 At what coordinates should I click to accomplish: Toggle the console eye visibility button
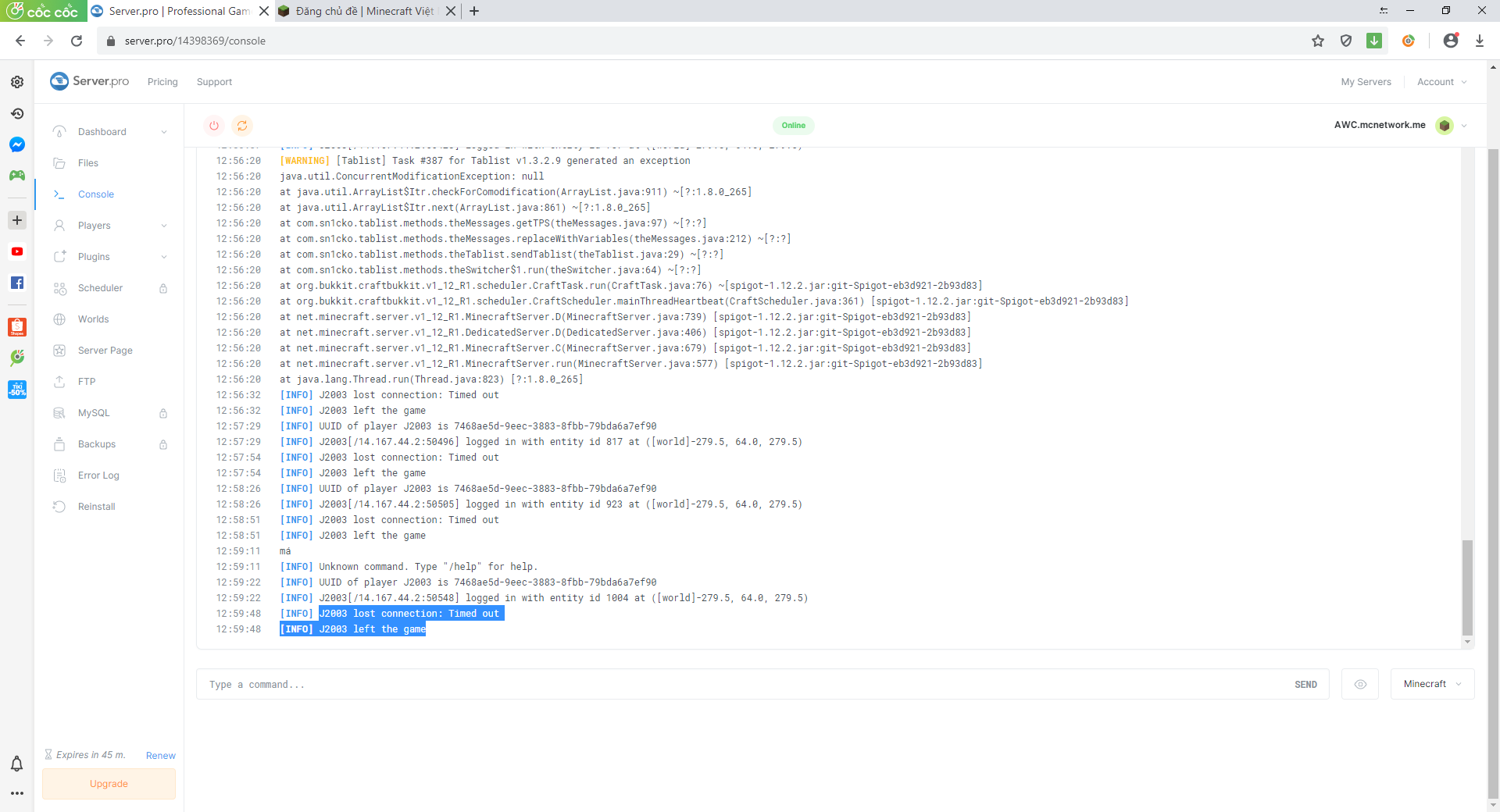[1360, 684]
